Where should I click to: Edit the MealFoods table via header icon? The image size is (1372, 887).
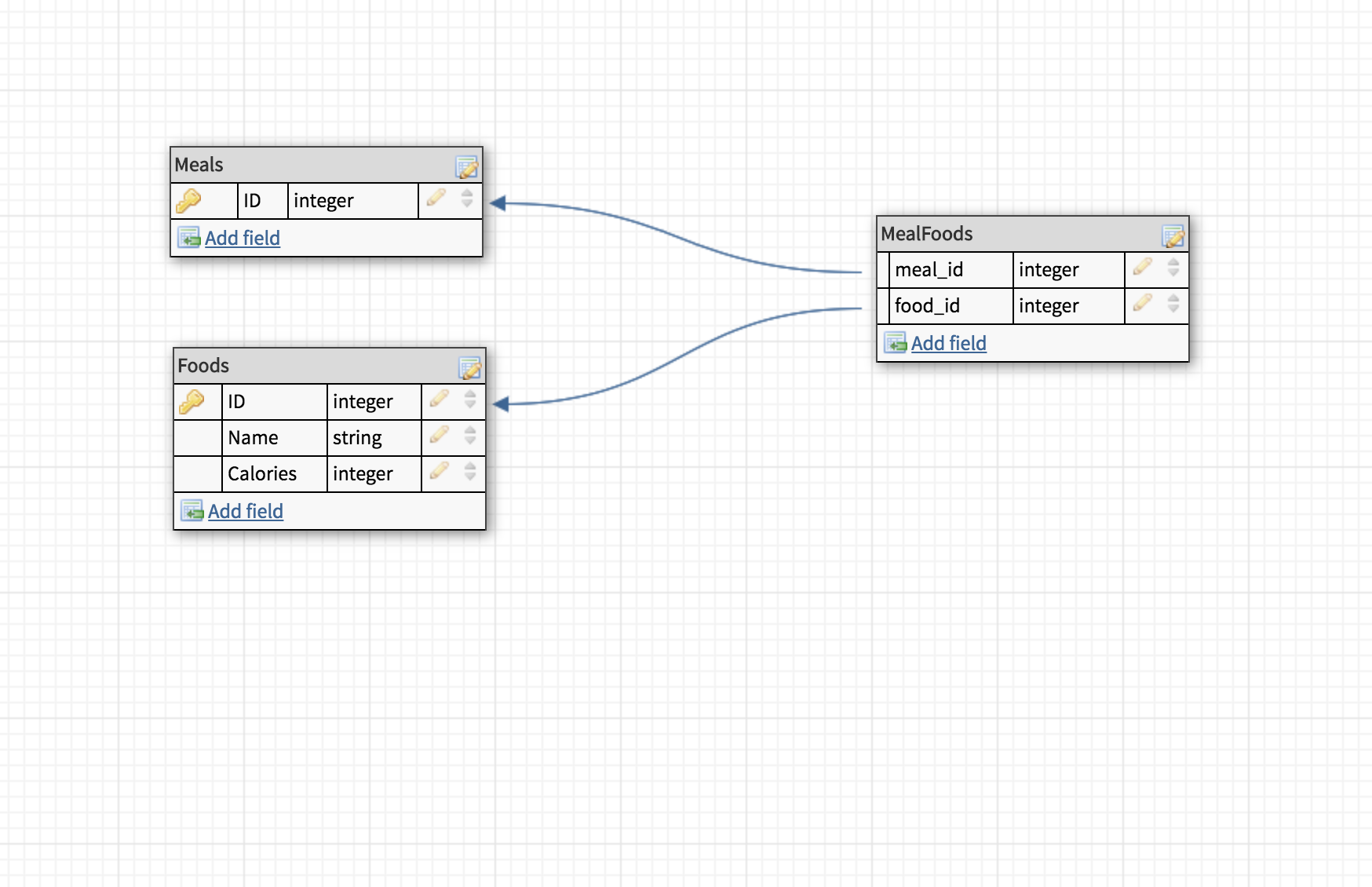click(1173, 235)
